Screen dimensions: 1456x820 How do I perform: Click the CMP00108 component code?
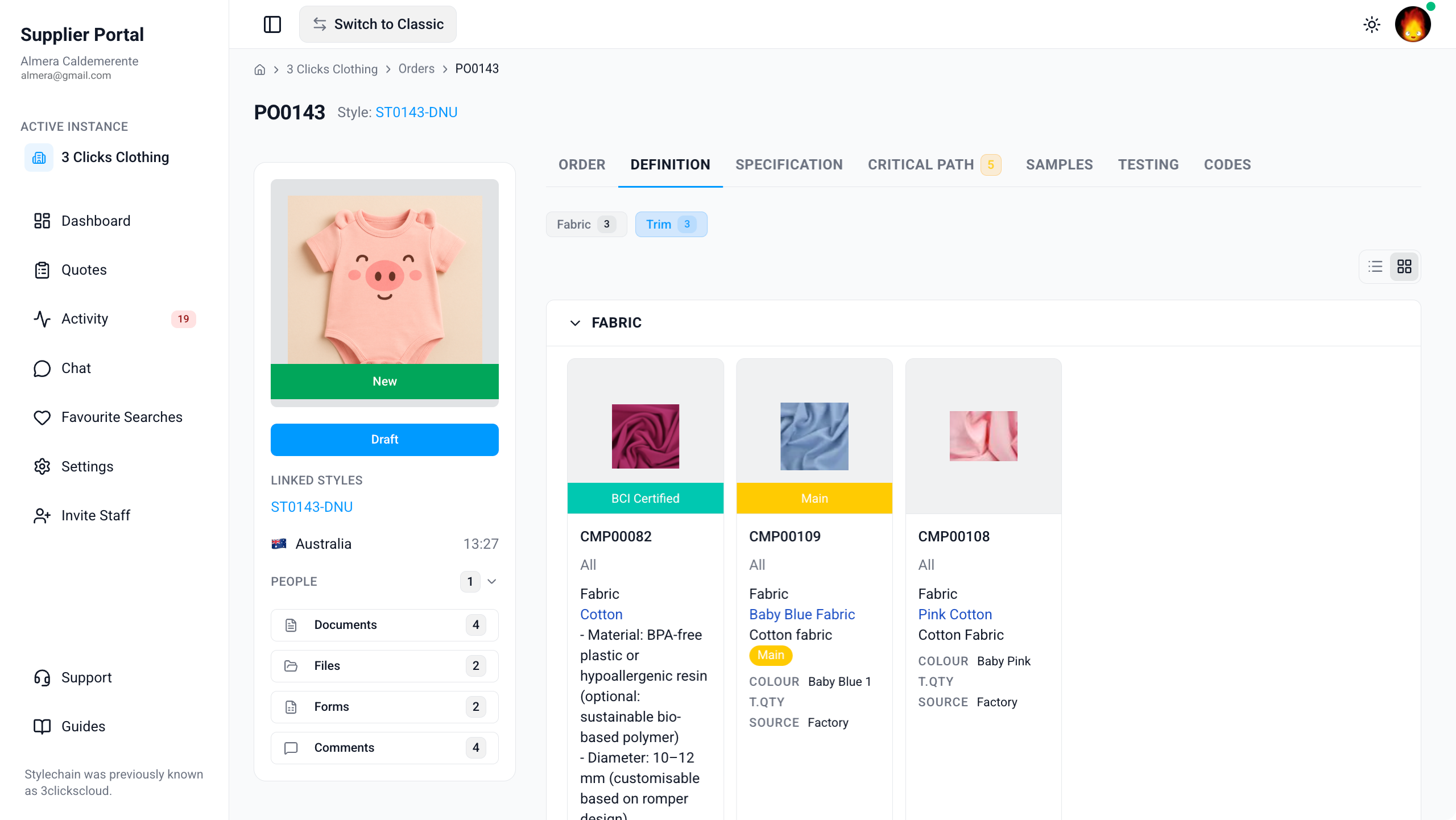[954, 537]
